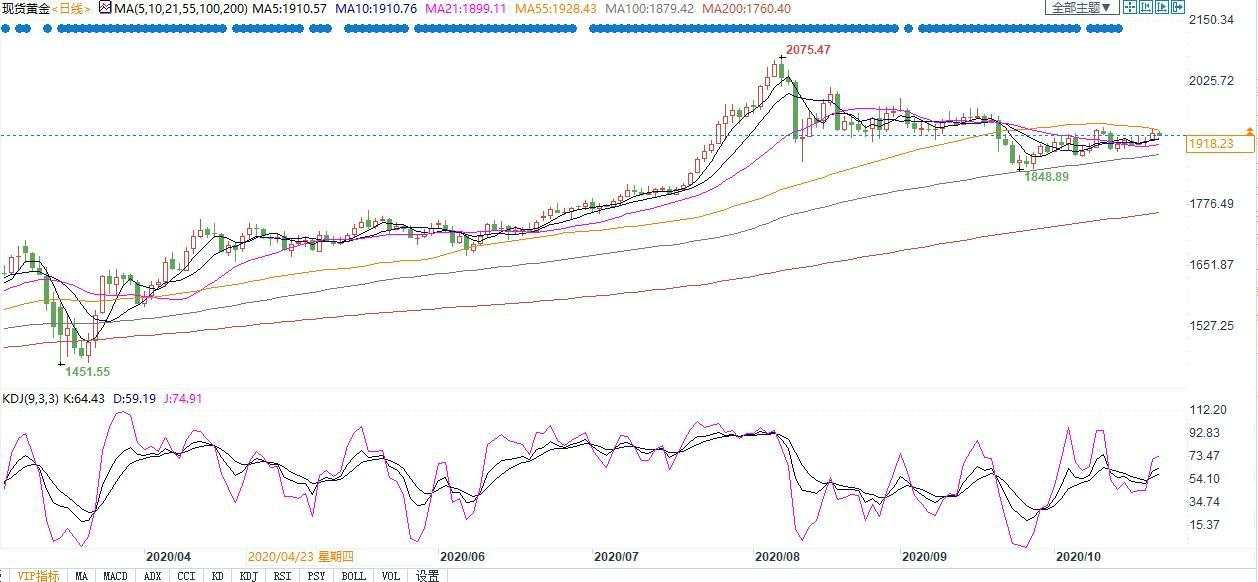Open the 设置 settings button

(x=428, y=576)
